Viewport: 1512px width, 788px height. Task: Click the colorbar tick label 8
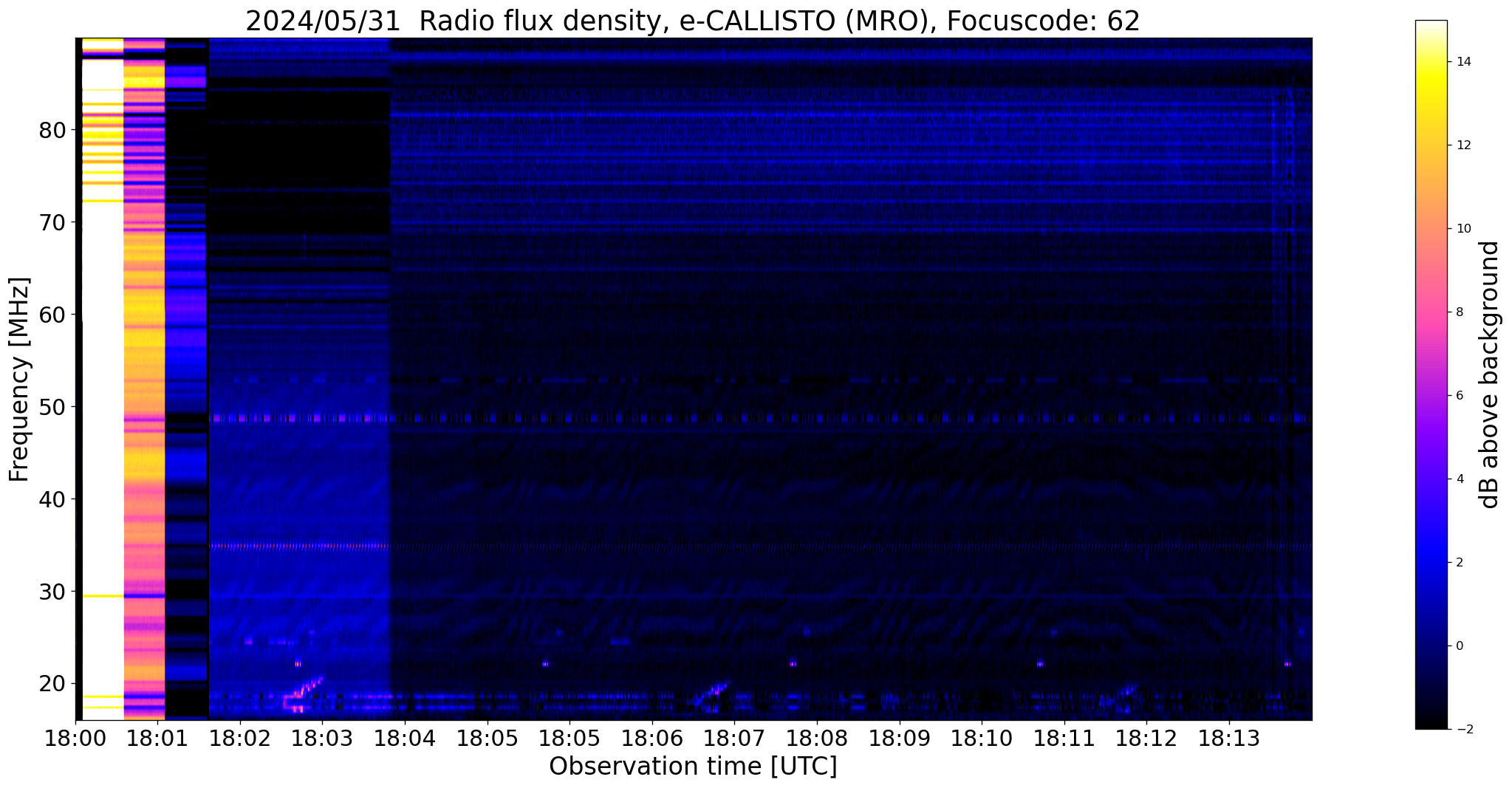pos(1460,312)
